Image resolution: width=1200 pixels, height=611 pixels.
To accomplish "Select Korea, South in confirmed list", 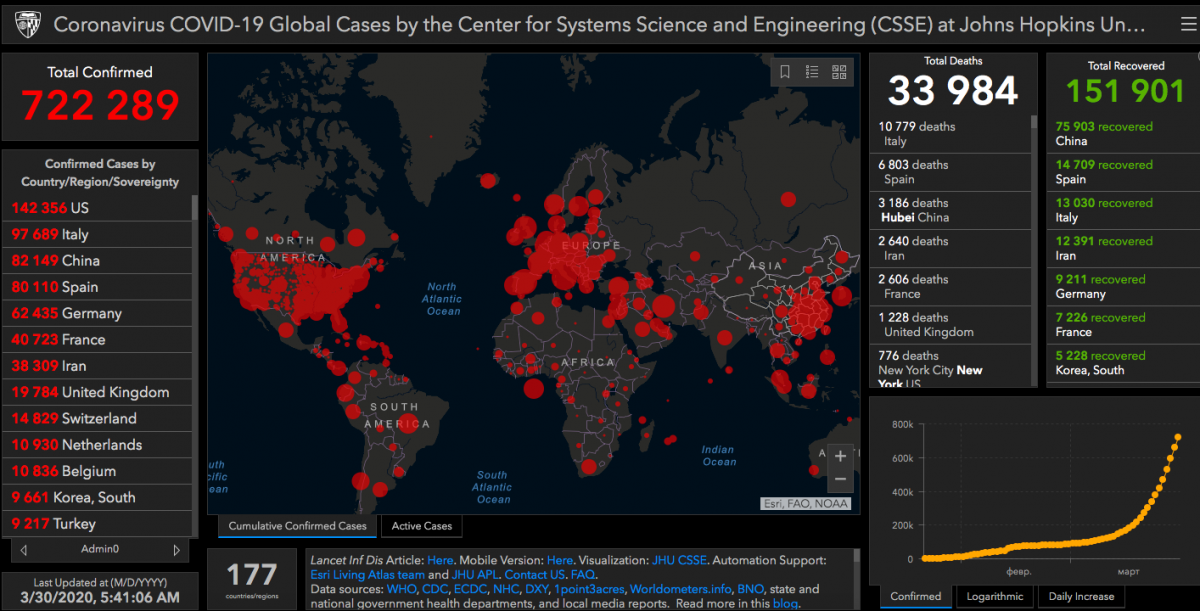I will (x=97, y=497).
